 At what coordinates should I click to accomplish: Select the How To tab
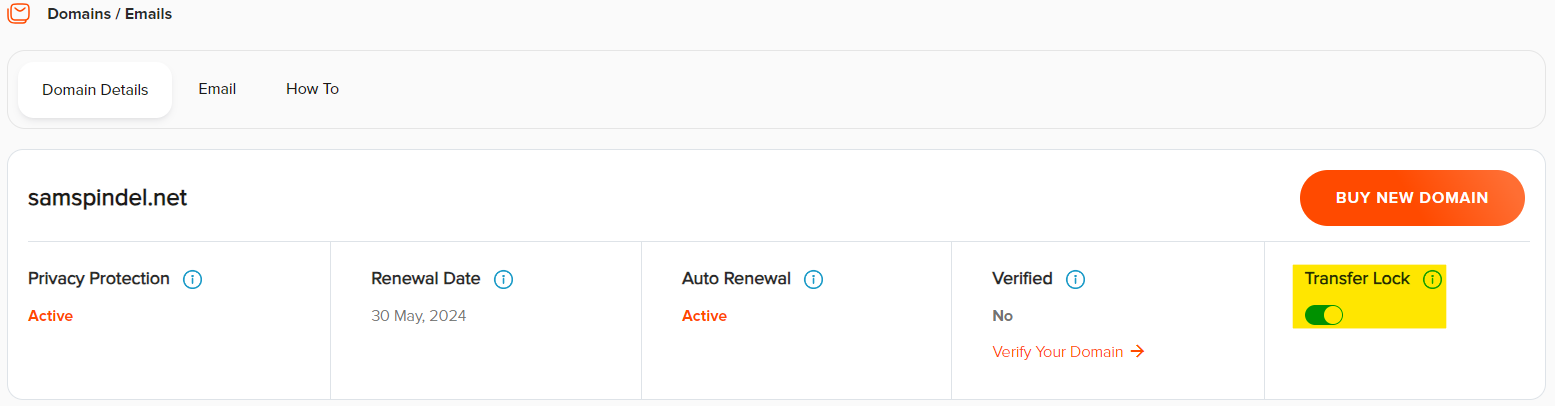[x=312, y=89]
